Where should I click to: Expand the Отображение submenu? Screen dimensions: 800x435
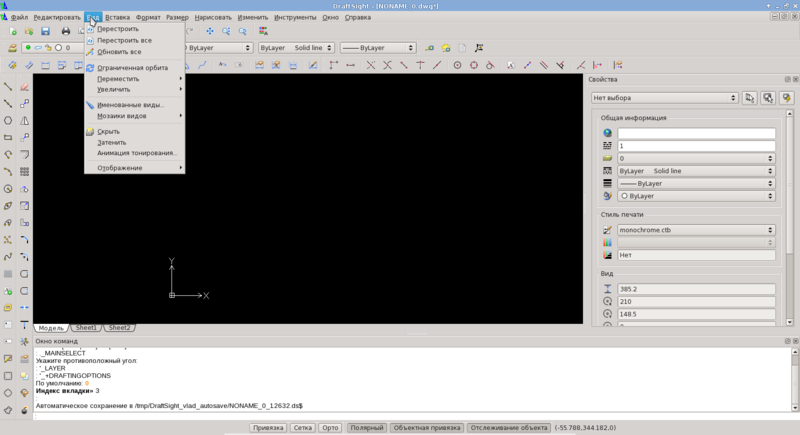point(135,168)
